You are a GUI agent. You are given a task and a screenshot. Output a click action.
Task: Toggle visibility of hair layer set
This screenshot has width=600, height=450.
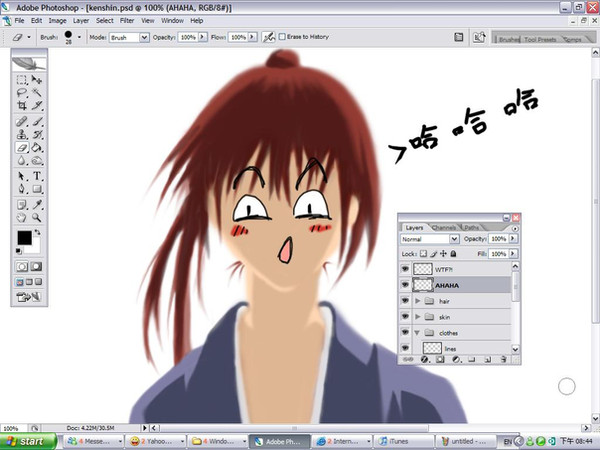click(x=405, y=301)
